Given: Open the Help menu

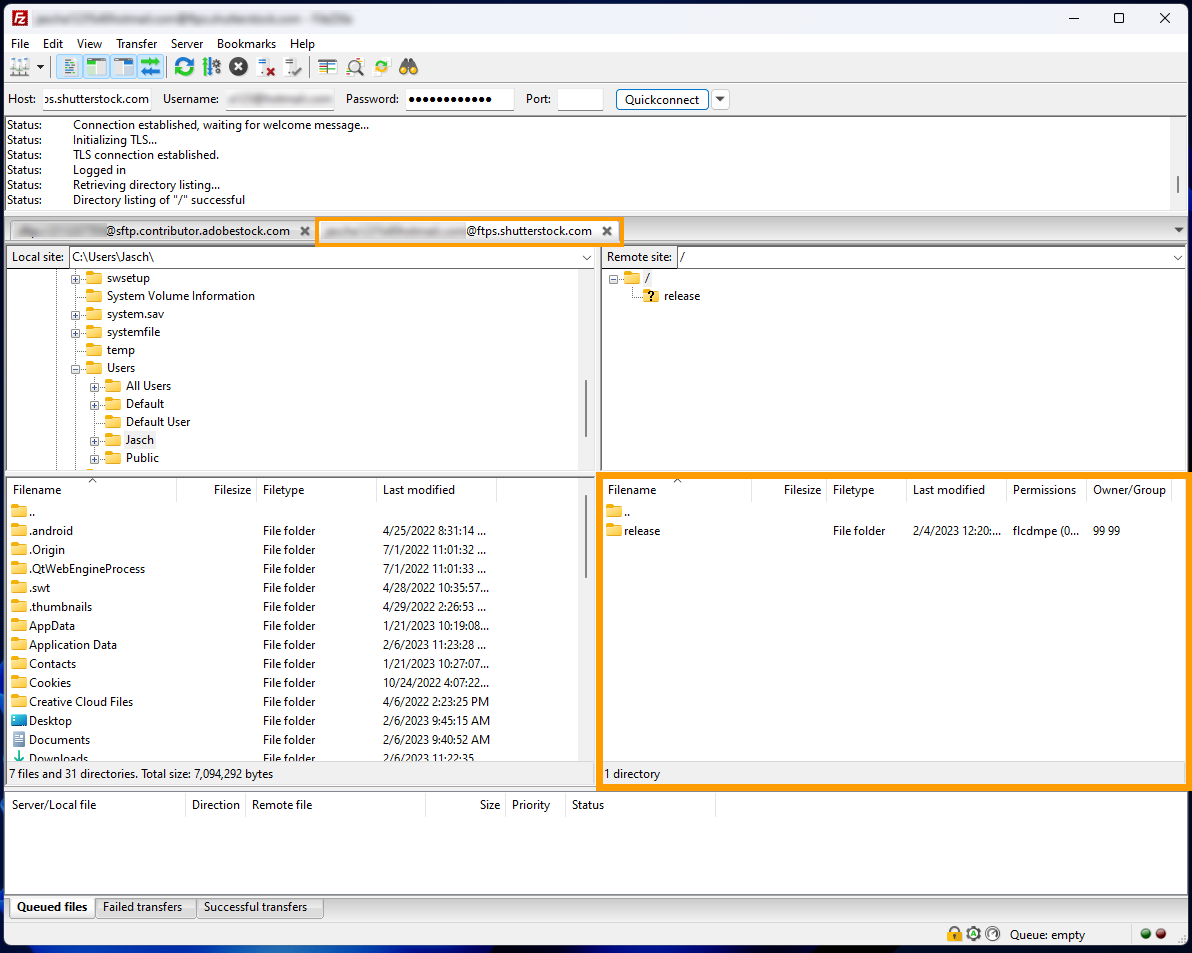Looking at the screenshot, I should (302, 43).
